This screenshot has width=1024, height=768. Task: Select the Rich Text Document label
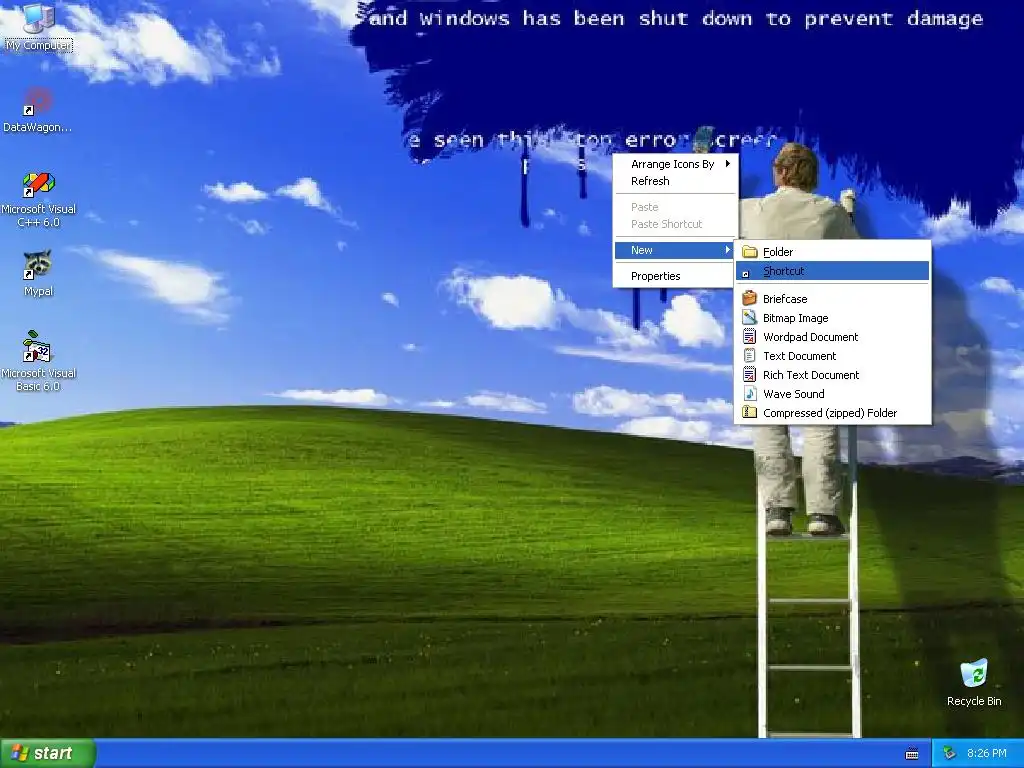(811, 375)
